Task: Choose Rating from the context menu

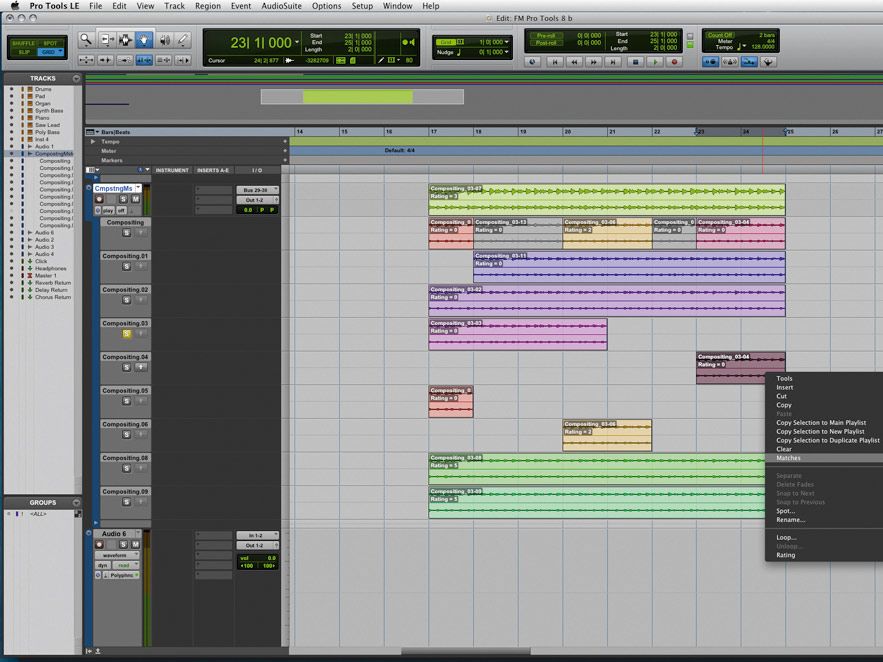Action: [786, 555]
